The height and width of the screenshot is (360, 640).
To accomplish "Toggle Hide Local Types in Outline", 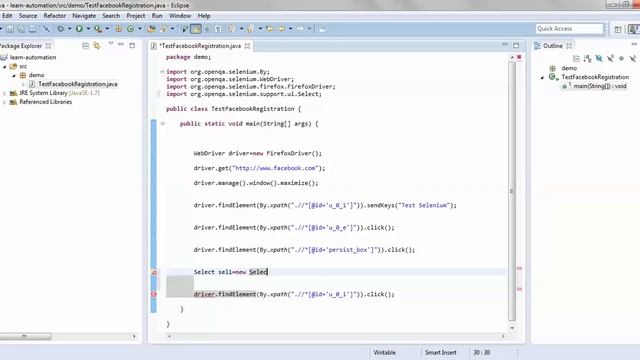I will coord(632,59).
